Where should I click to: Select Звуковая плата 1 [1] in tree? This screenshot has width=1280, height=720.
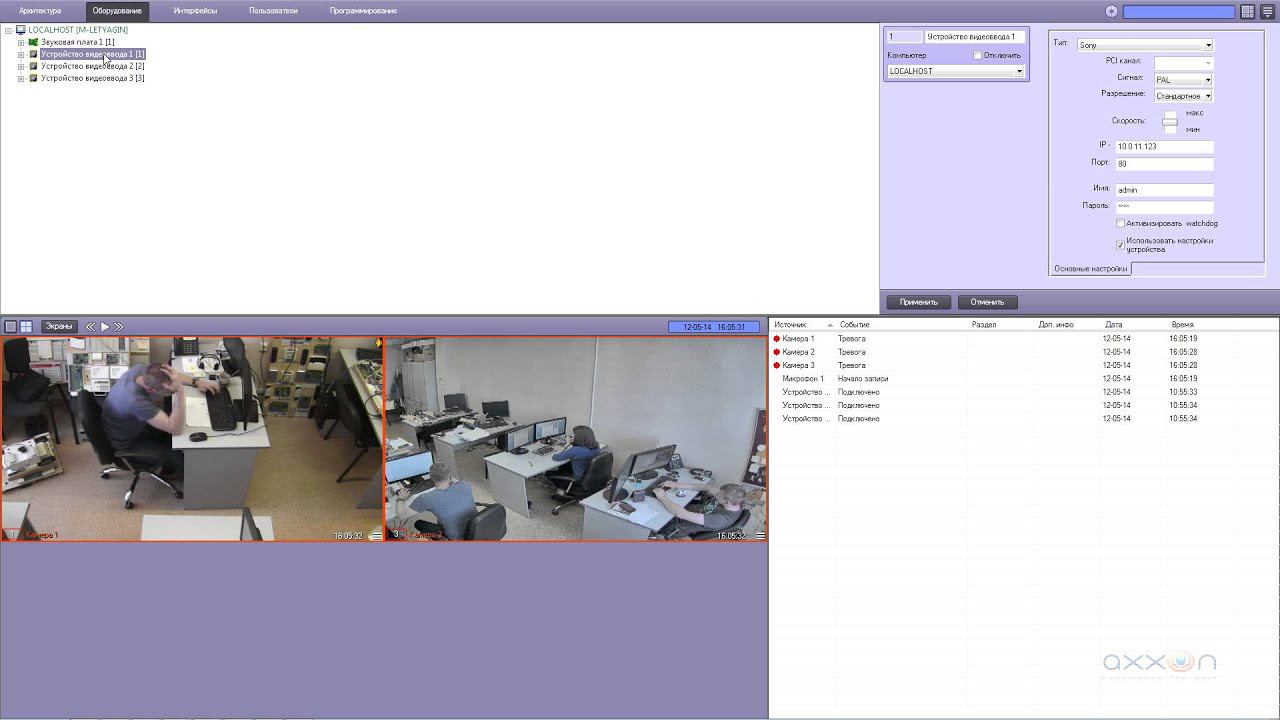coord(77,42)
